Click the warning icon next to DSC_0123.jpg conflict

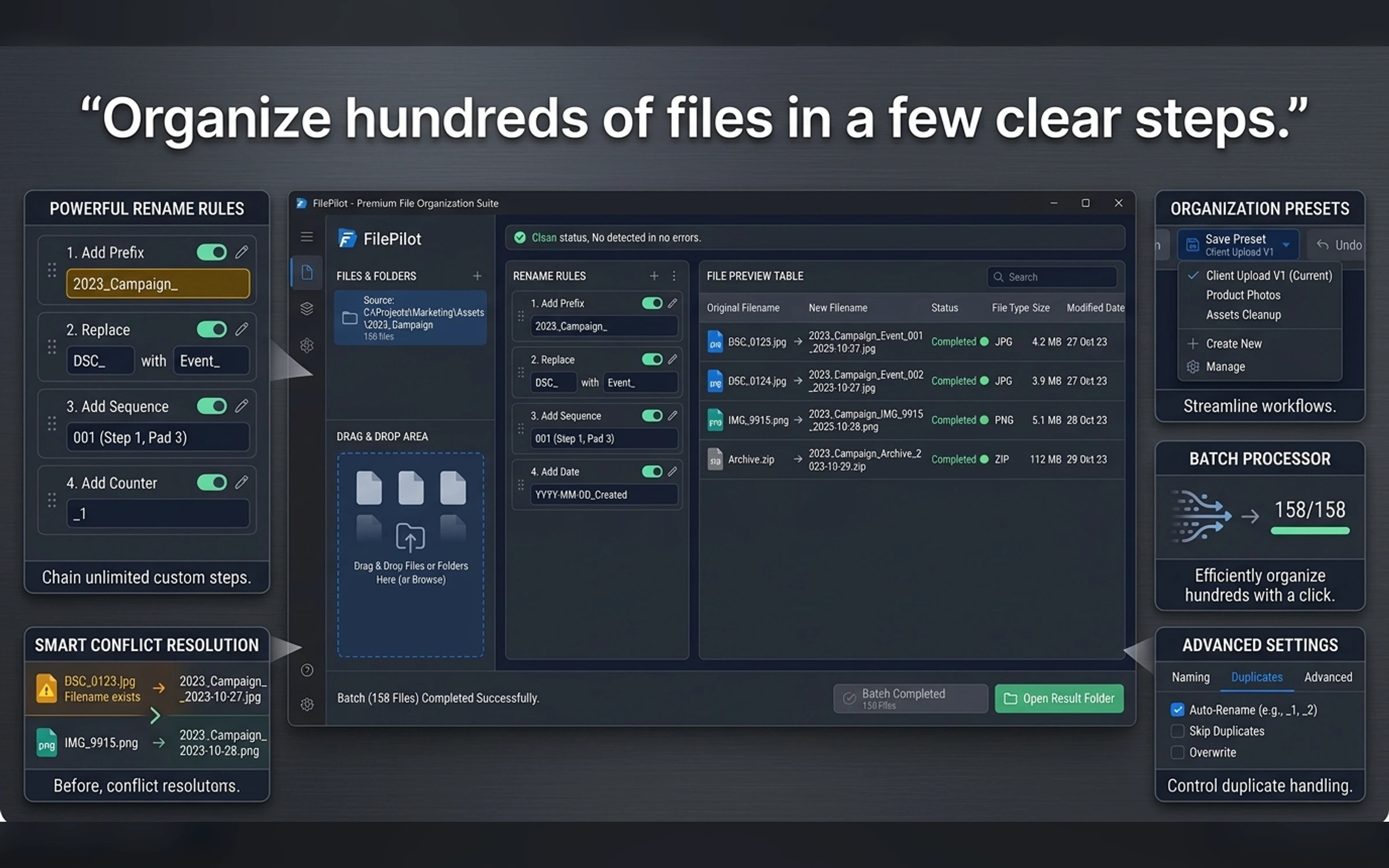(46, 688)
